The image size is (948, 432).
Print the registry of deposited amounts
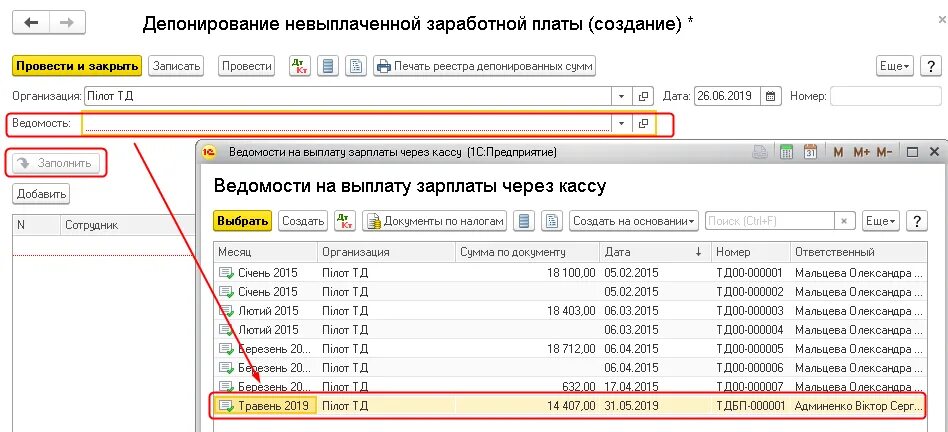point(484,66)
